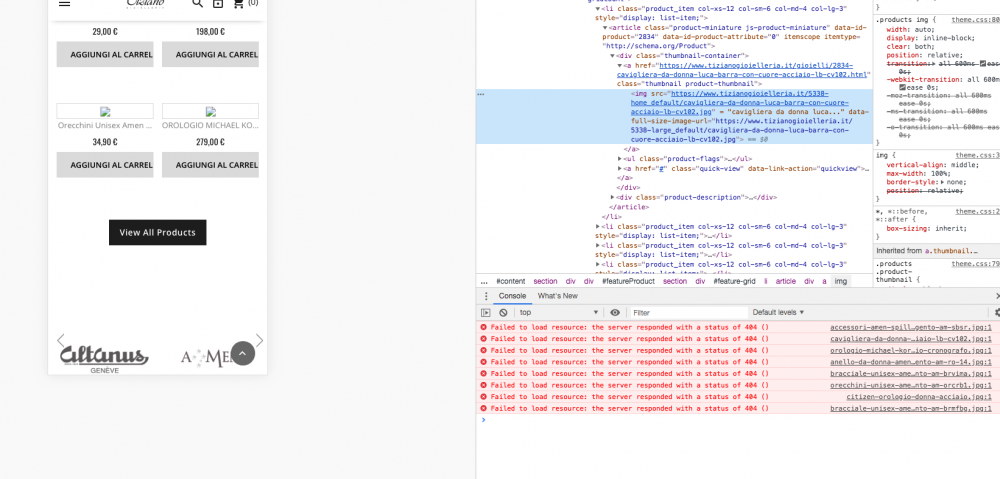Open the anello-da-donna-amen jpg source link

(911, 362)
